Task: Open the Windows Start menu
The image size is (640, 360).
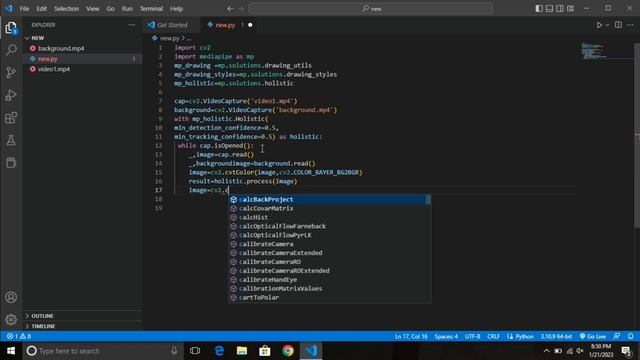Action: click(x=11, y=351)
